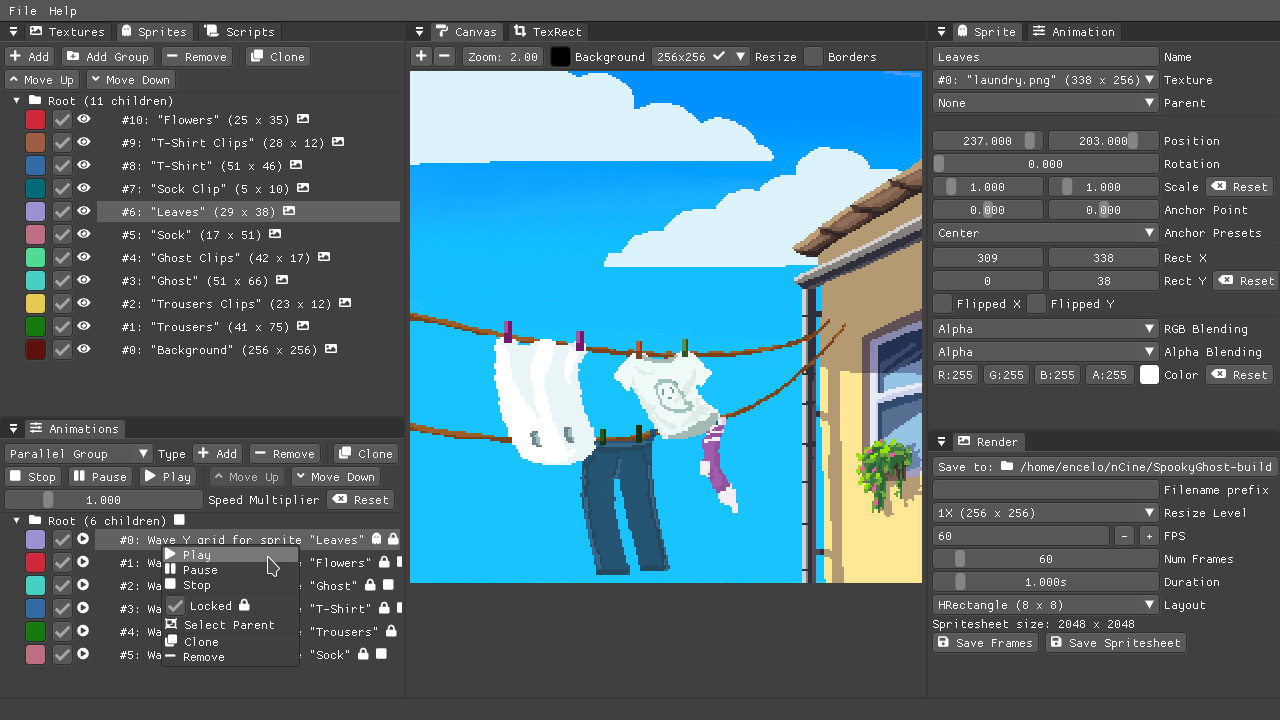Click the image icon after "Background" (256 x 256)
Screen dimensions: 1280x720
coord(331,350)
